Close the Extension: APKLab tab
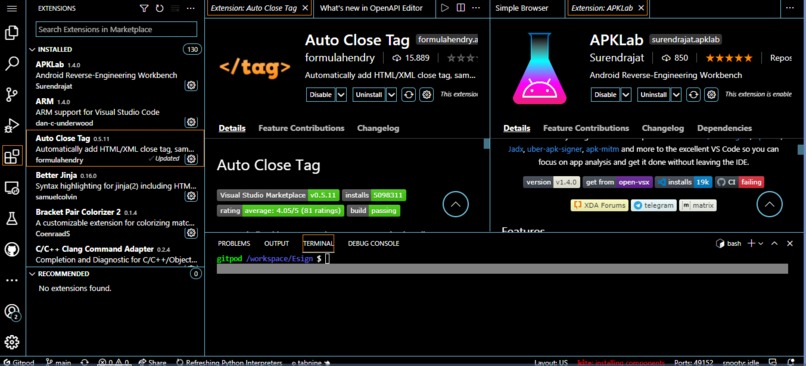The height and width of the screenshot is (366, 806). (x=640, y=8)
